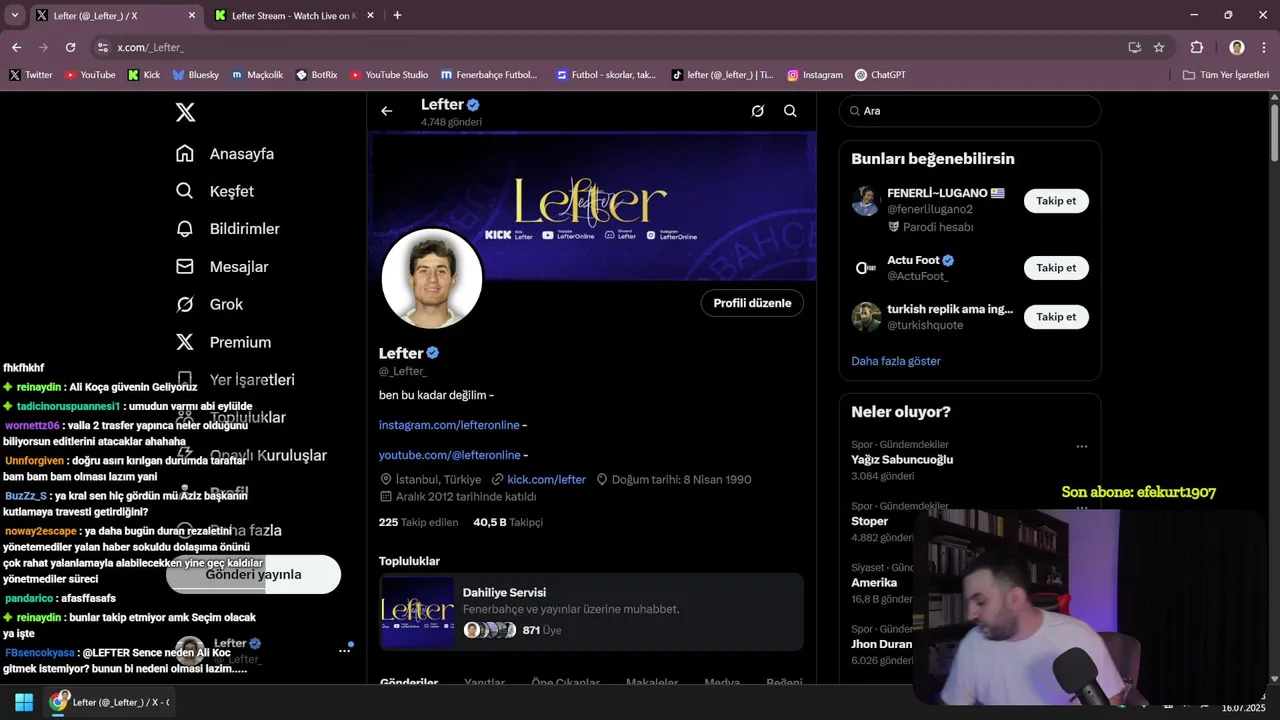Click the X logo in sidebar
This screenshot has height=720, width=1280.
[185, 112]
